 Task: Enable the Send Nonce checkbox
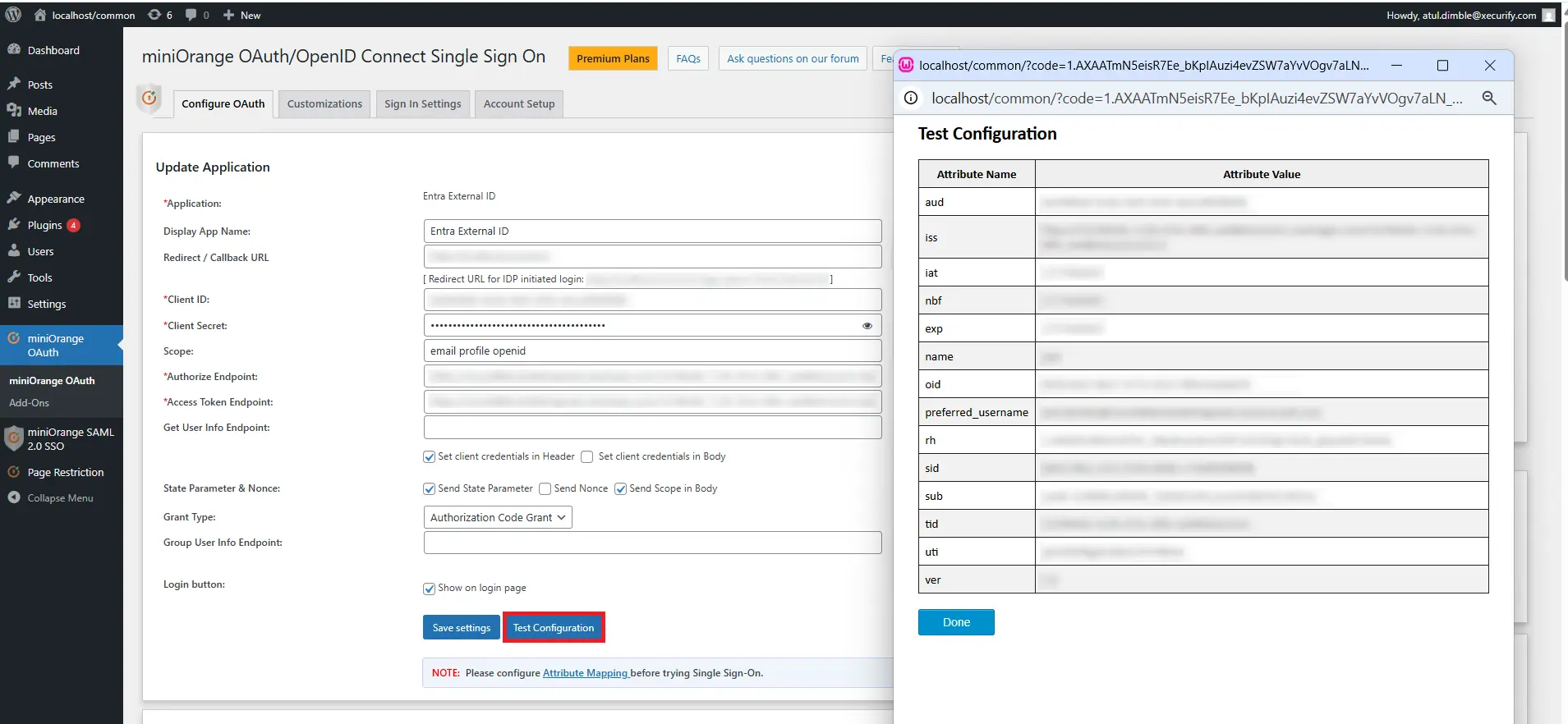tap(545, 489)
